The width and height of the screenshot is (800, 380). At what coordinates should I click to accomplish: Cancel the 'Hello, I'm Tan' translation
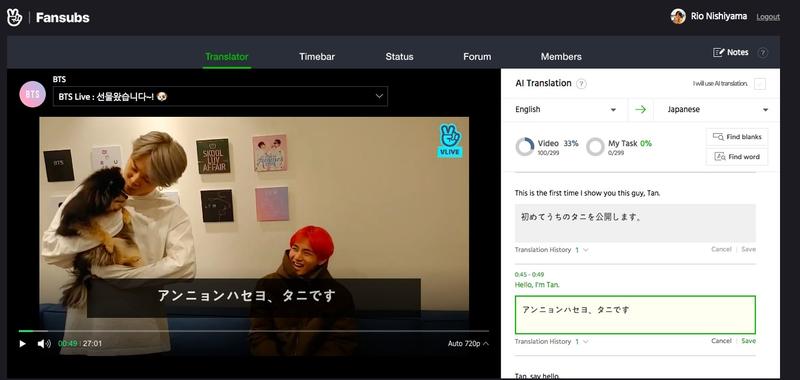(x=721, y=341)
